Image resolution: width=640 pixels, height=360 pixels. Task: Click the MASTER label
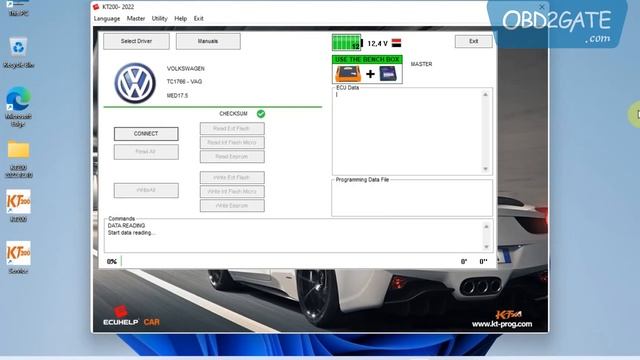point(421,64)
